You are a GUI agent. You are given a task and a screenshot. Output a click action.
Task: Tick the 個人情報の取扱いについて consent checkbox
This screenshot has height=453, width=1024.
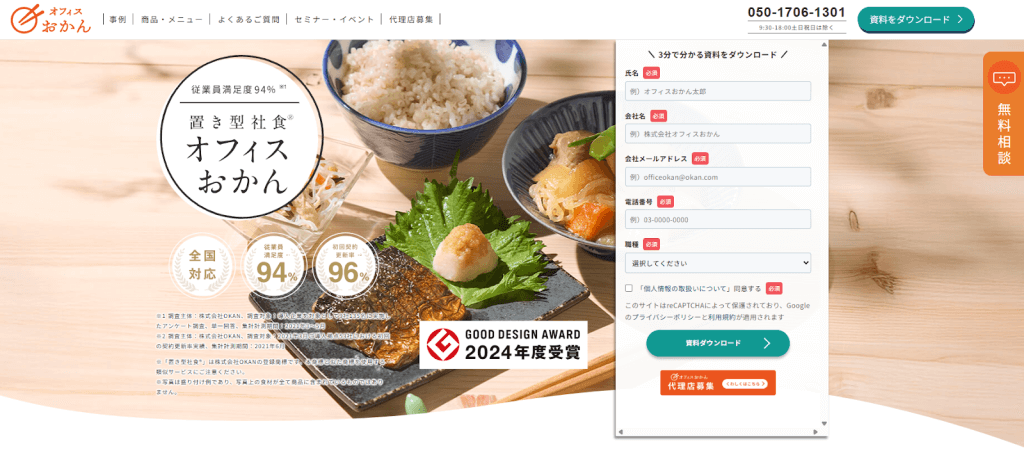point(629,288)
